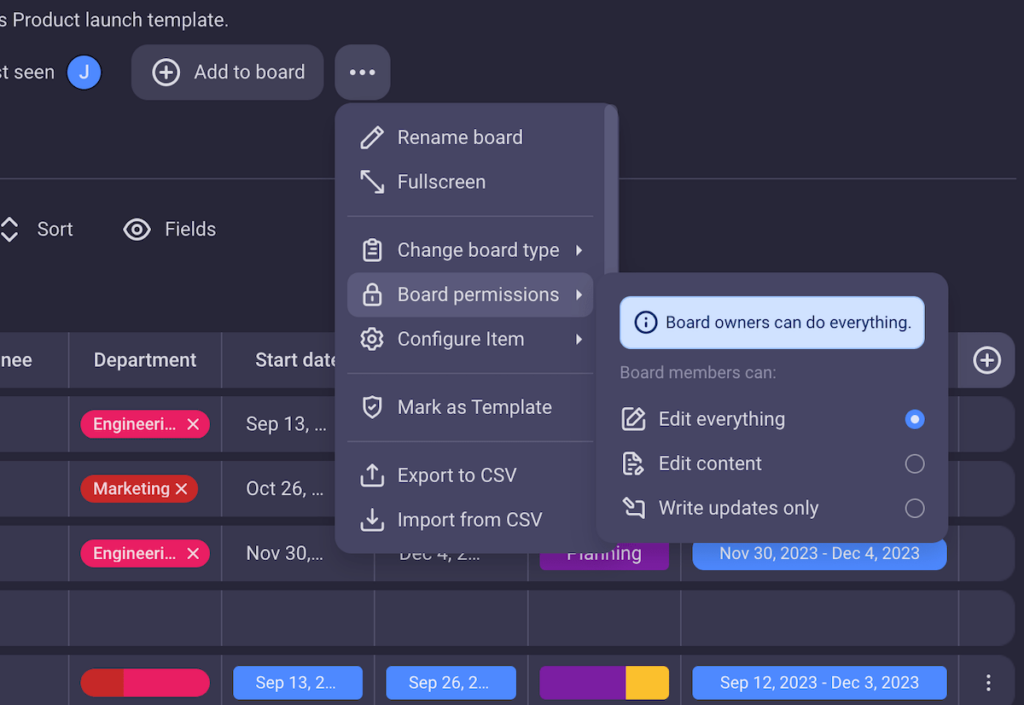Click the Sort icon with arrows
This screenshot has height=705, width=1024.
(x=10, y=229)
